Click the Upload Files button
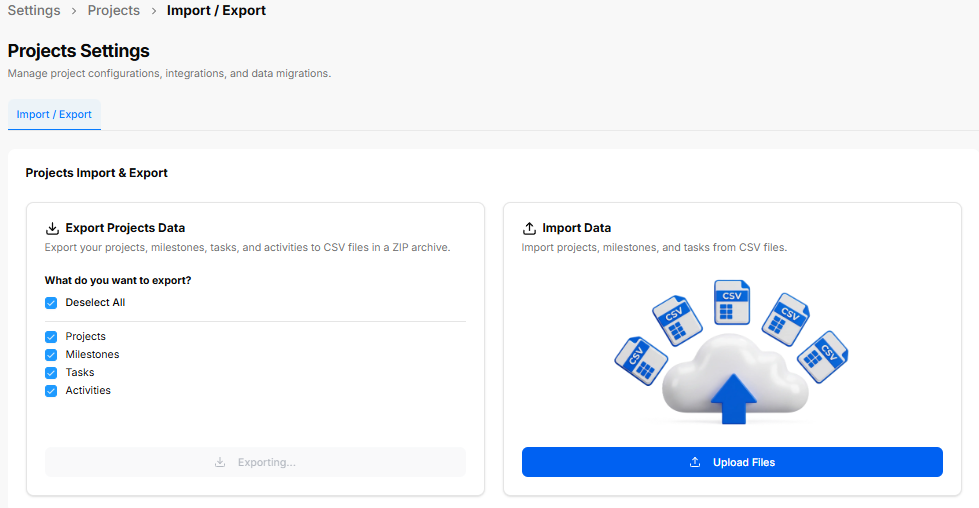 point(732,462)
